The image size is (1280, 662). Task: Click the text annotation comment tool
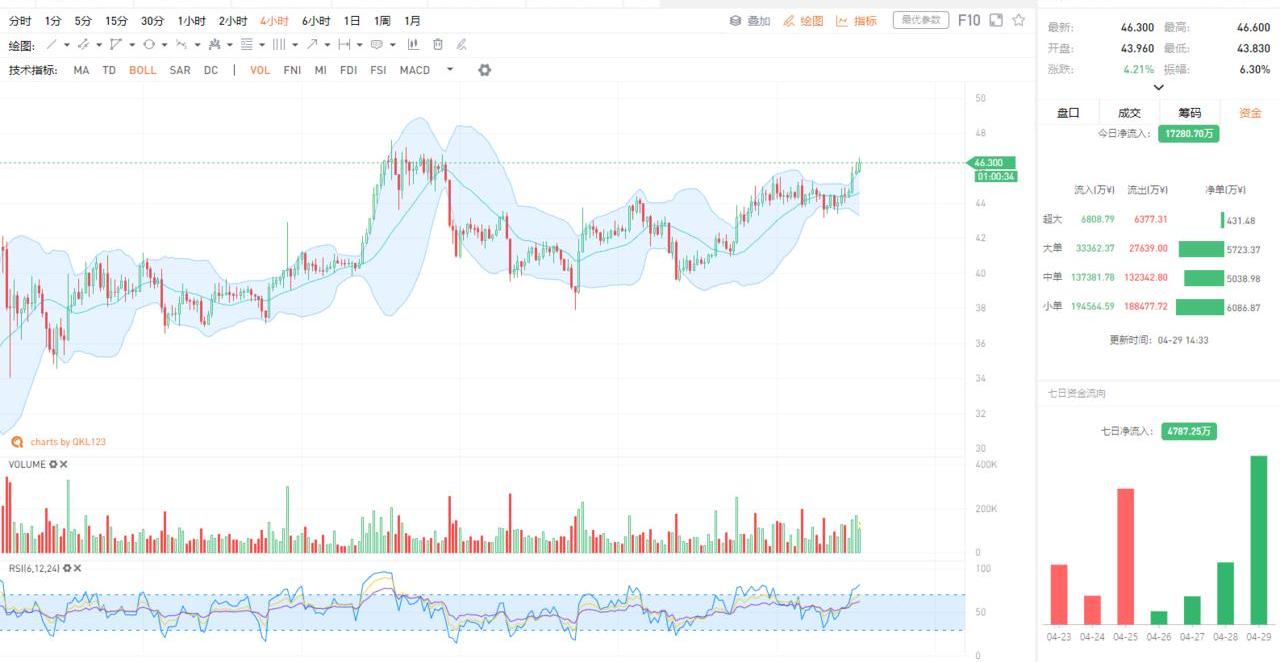(376, 45)
